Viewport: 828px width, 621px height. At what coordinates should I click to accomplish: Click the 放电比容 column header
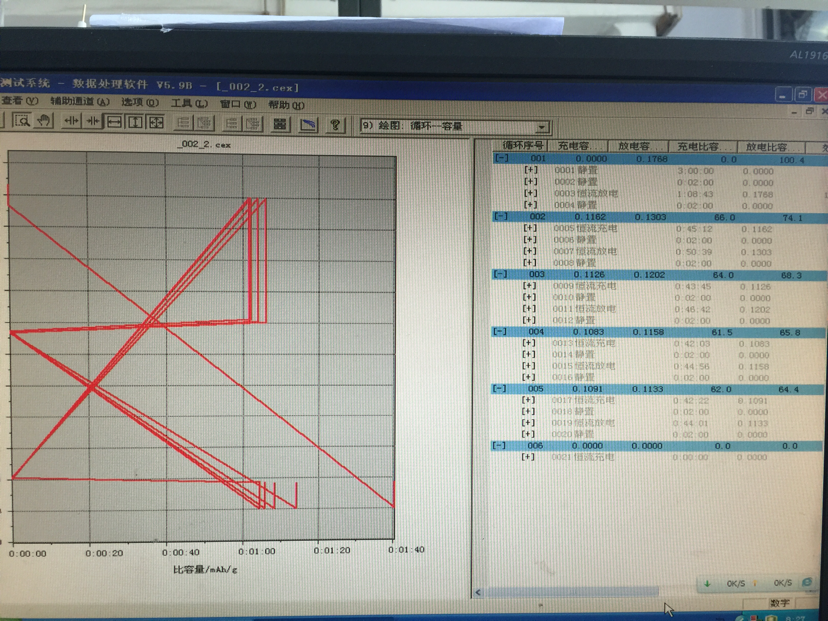(x=771, y=147)
